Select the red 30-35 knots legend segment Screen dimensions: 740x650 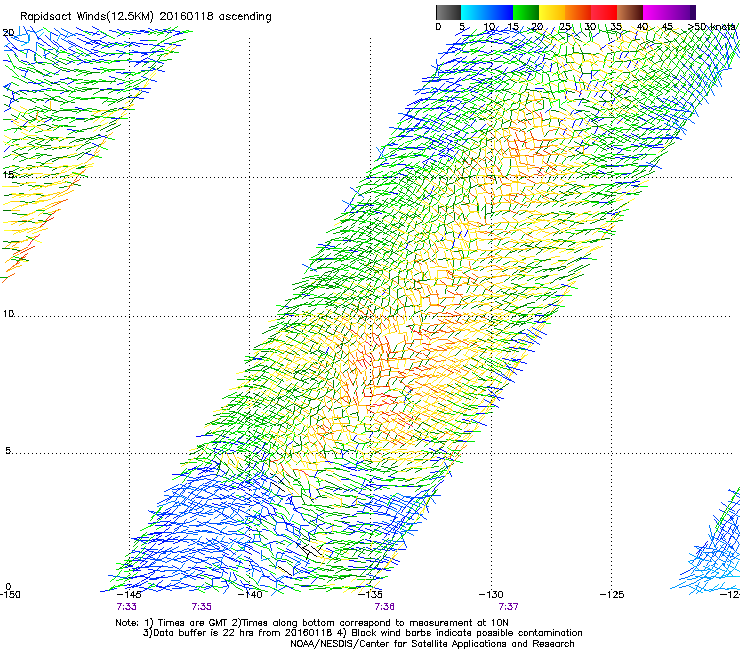click(604, 12)
